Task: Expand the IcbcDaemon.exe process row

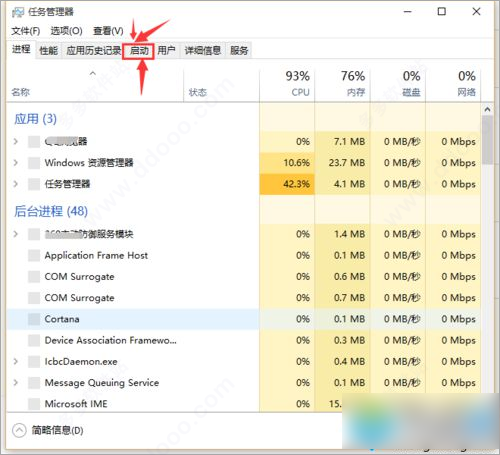Action: coord(15,361)
